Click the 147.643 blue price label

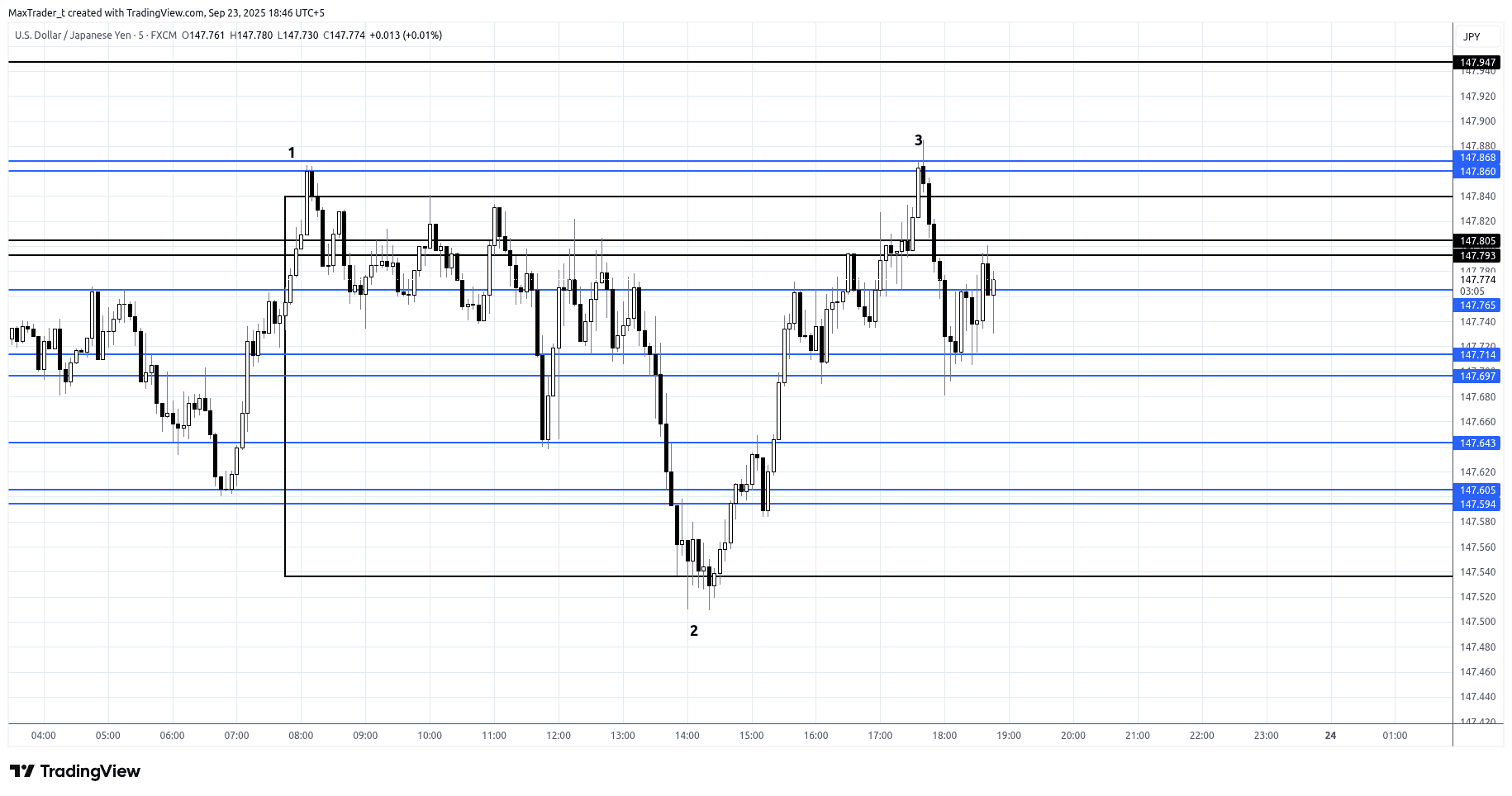click(1476, 443)
